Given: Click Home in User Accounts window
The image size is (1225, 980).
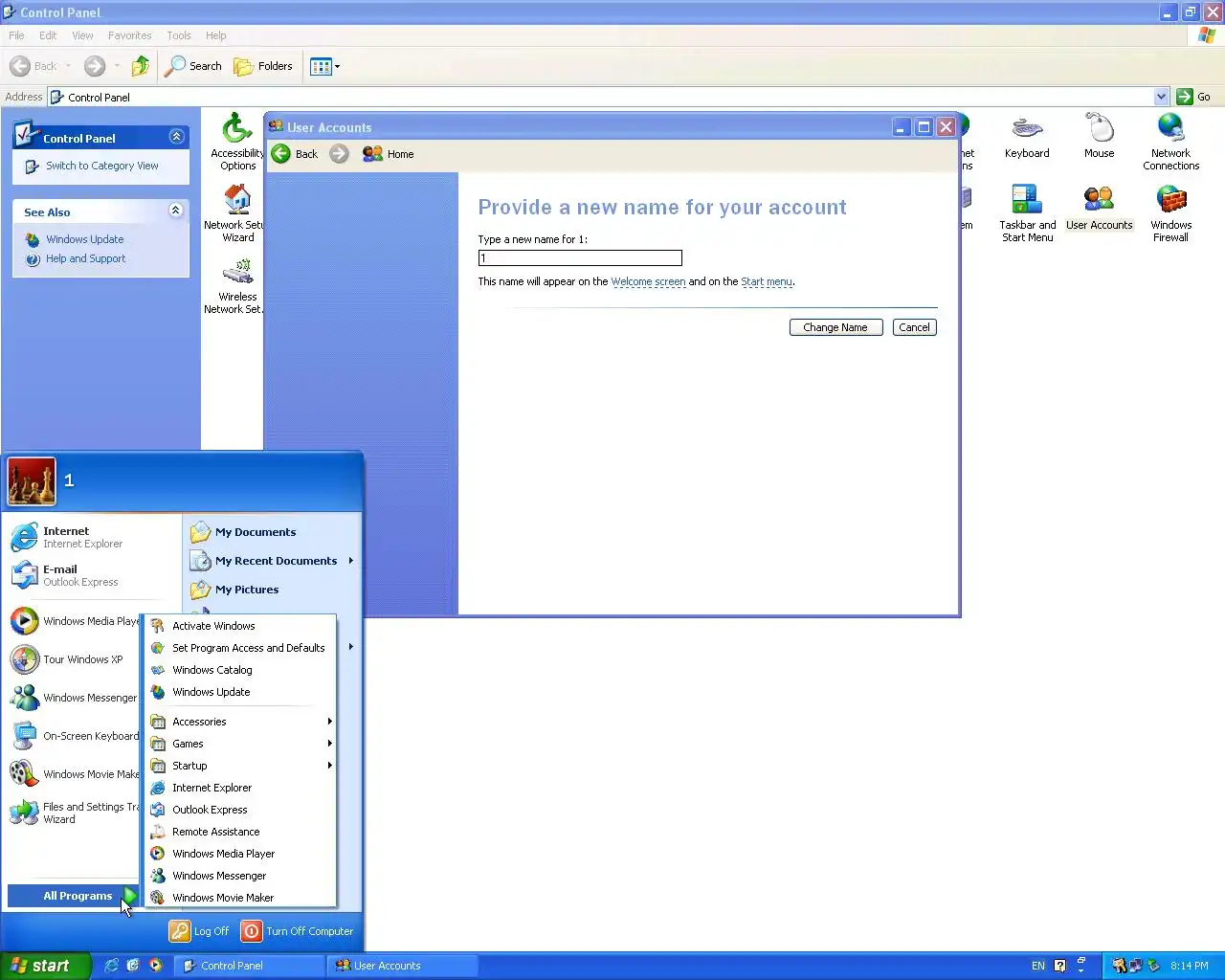Looking at the screenshot, I should (x=388, y=154).
